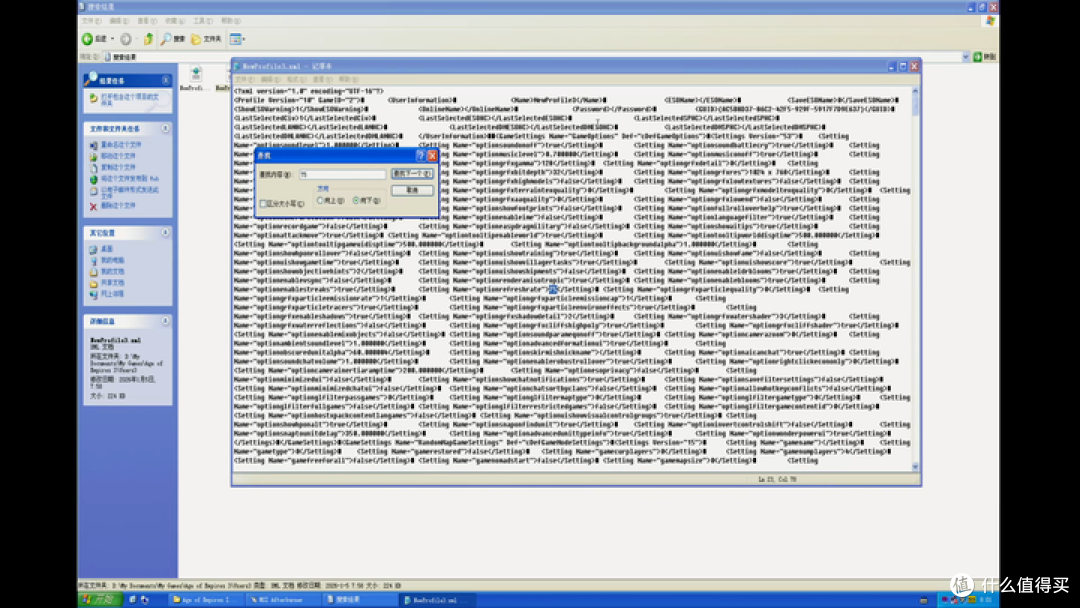Switch to Search Results taskbar button
This screenshot has width=1080, height=608.
pyautogui.click(x=359, y=600)
